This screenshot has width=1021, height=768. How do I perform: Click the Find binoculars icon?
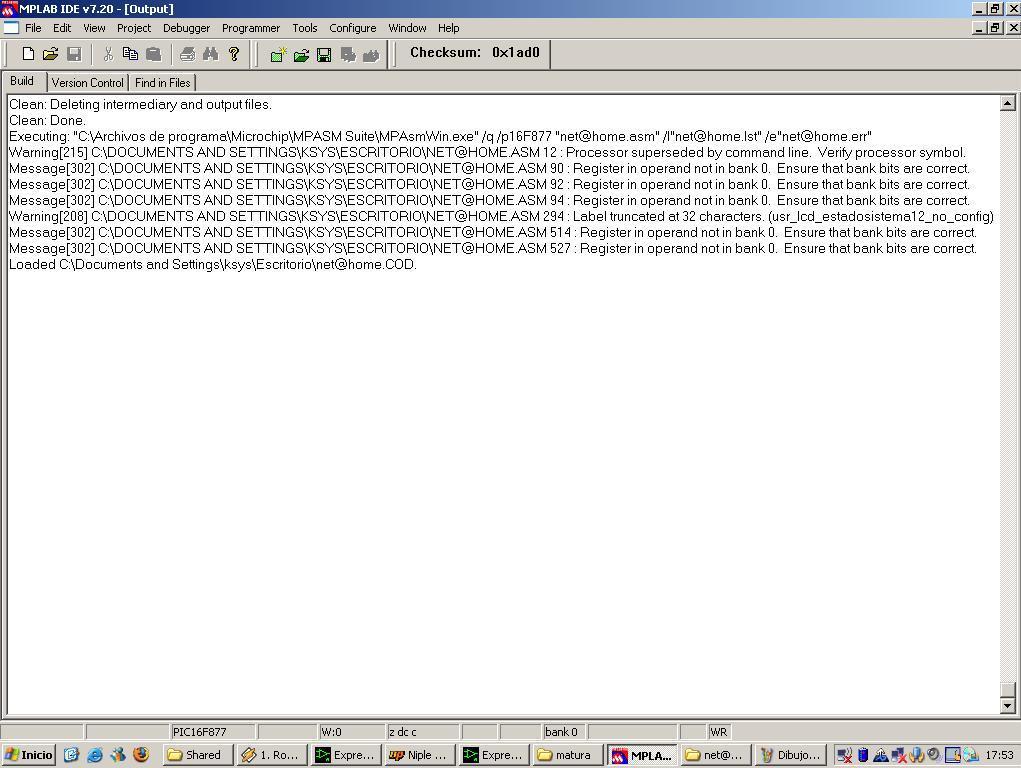(210, 54)
